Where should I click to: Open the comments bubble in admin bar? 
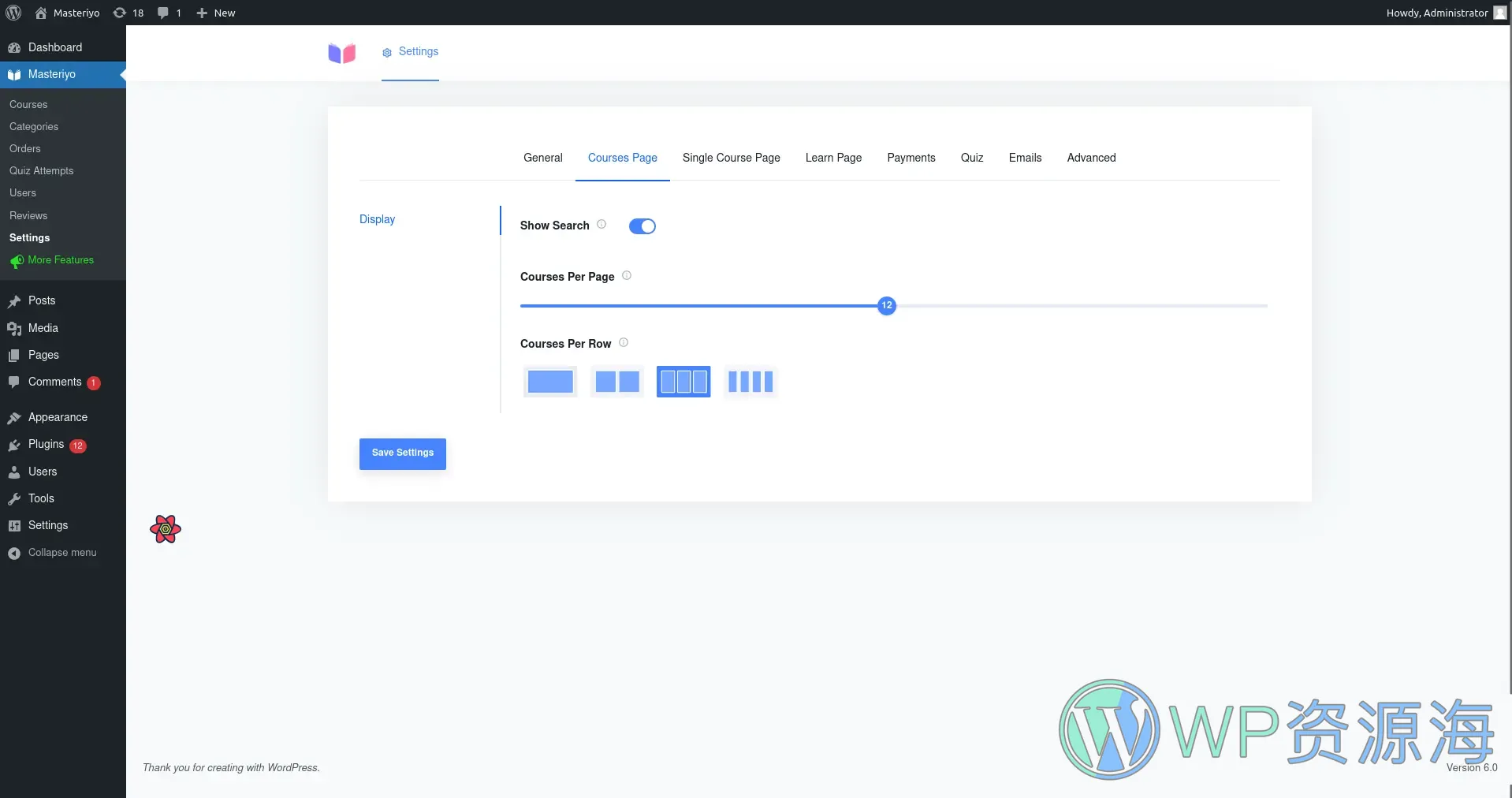pos(169,13)
